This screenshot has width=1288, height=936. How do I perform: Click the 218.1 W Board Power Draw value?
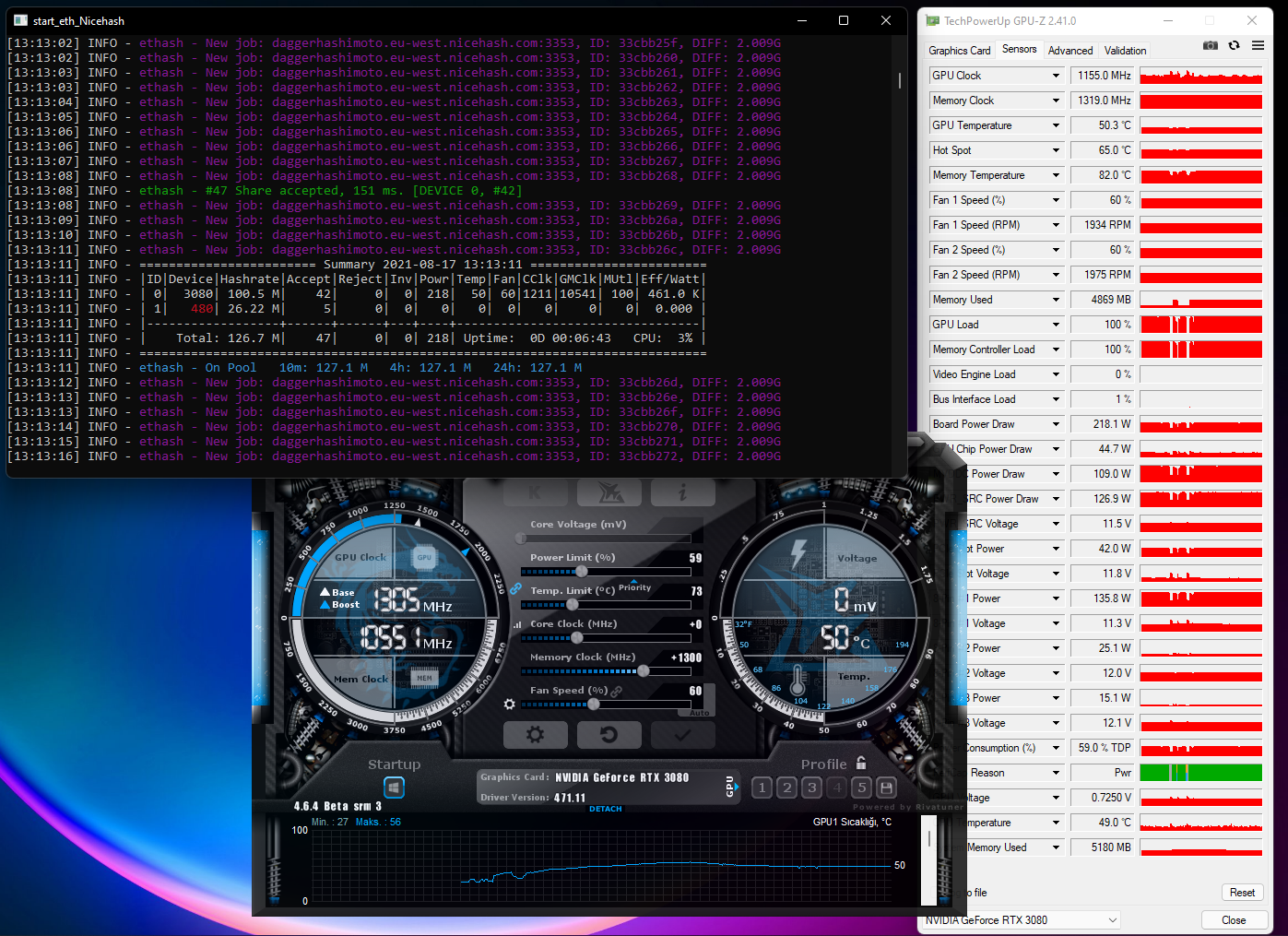(1104, 424)
